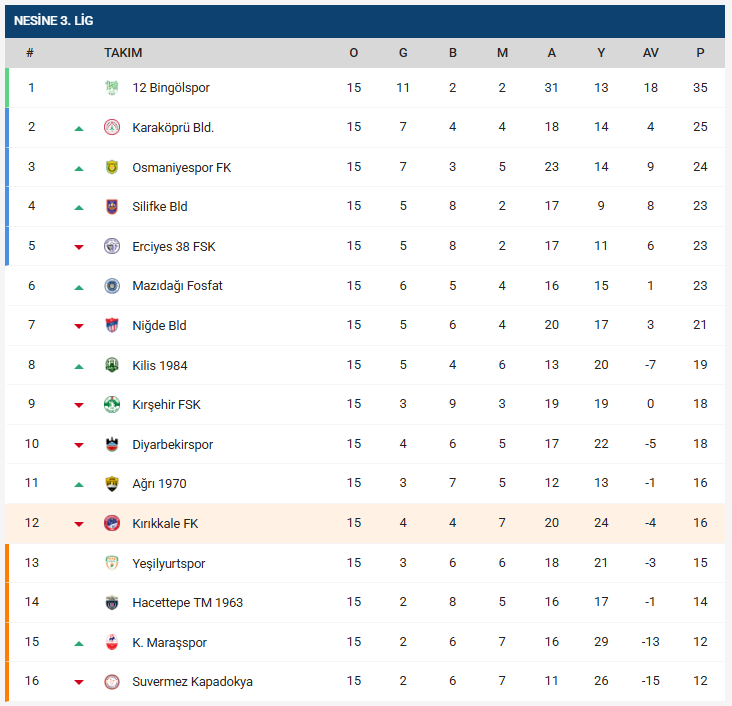Click the Silifke Bld team badge
Screen dimensions: 732x706
pyautogui.click(x=112, y=207)
